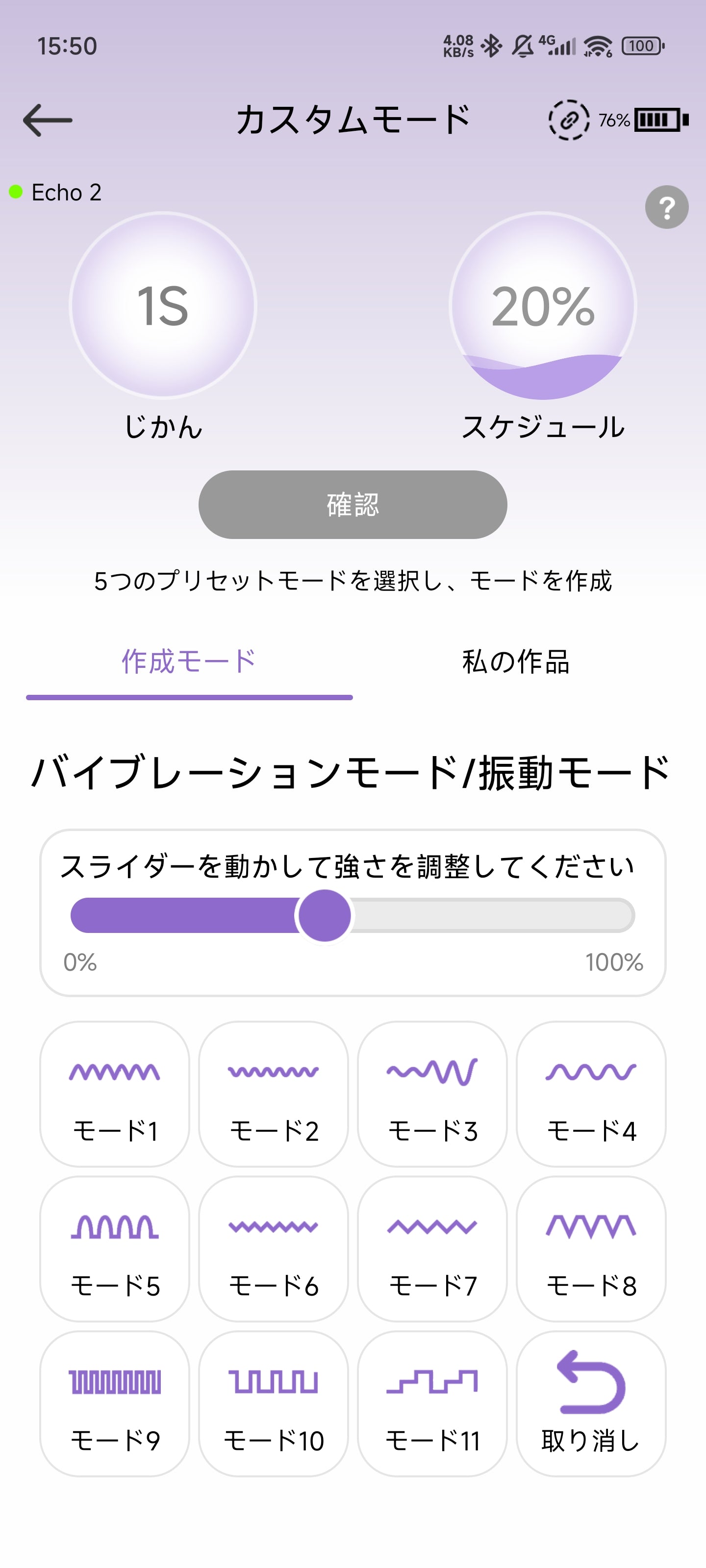
Task: Open the 作成モード tab
Action: (x=189, y=661)
